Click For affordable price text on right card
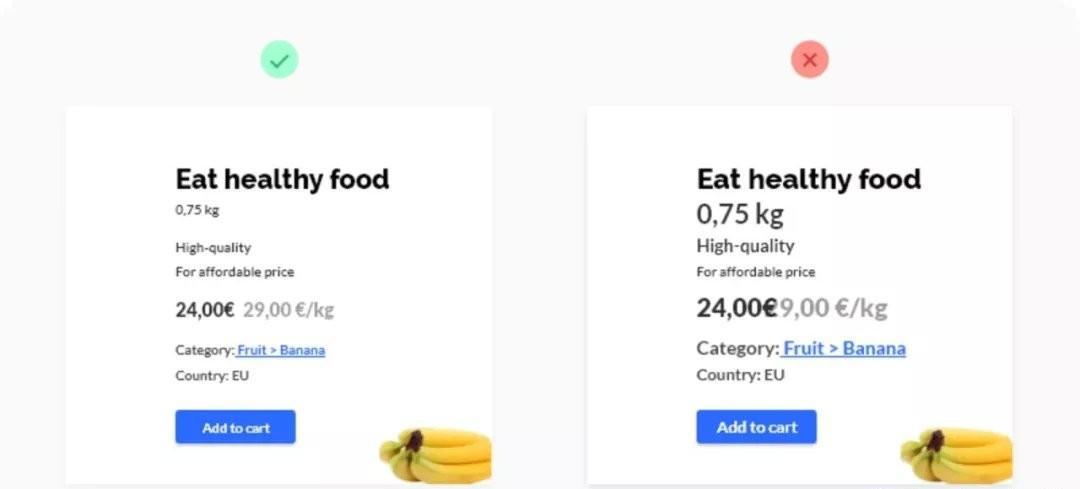 pyautogui.click(x=756, y=272)
